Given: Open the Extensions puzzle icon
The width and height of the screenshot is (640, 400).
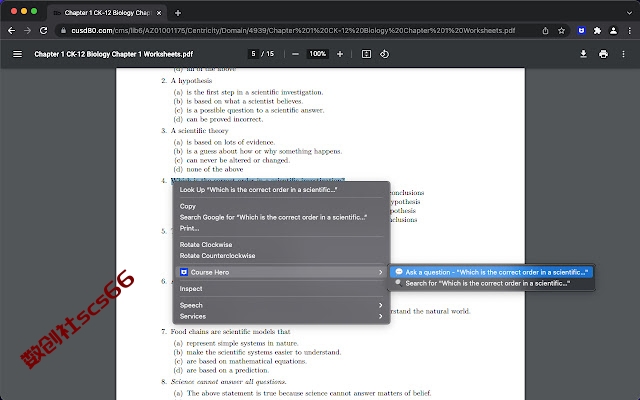Looking at the screenshot, I should (x=597, y=31).
